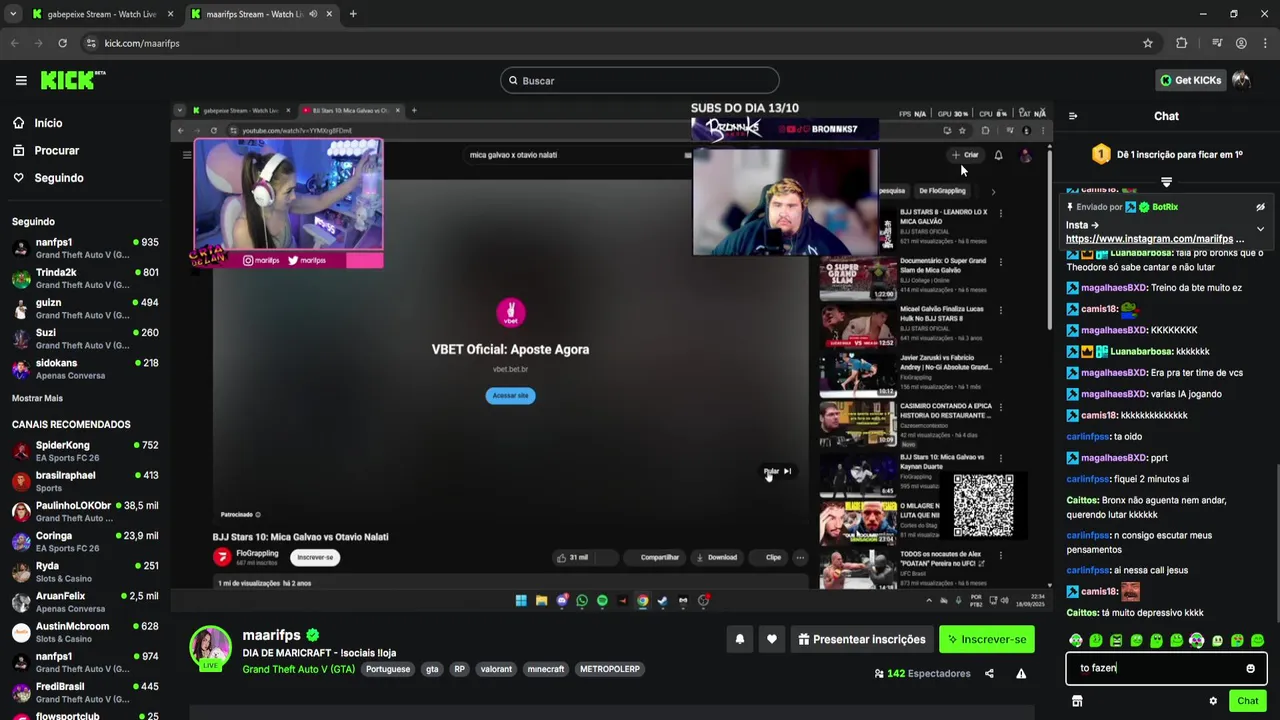Open brasilraphael recommended channel
This screenshot has width=1280, height=720.
point(85,481)
